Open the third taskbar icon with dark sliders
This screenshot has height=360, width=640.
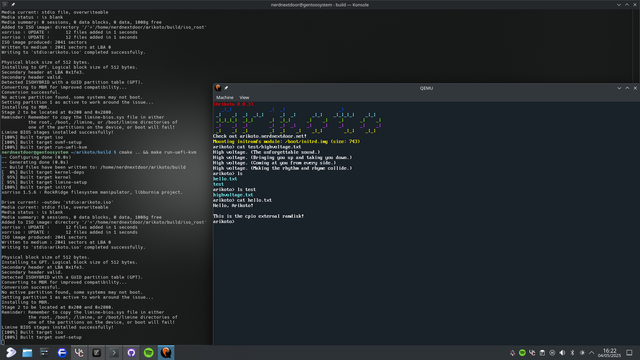click(x=44, y=353)
